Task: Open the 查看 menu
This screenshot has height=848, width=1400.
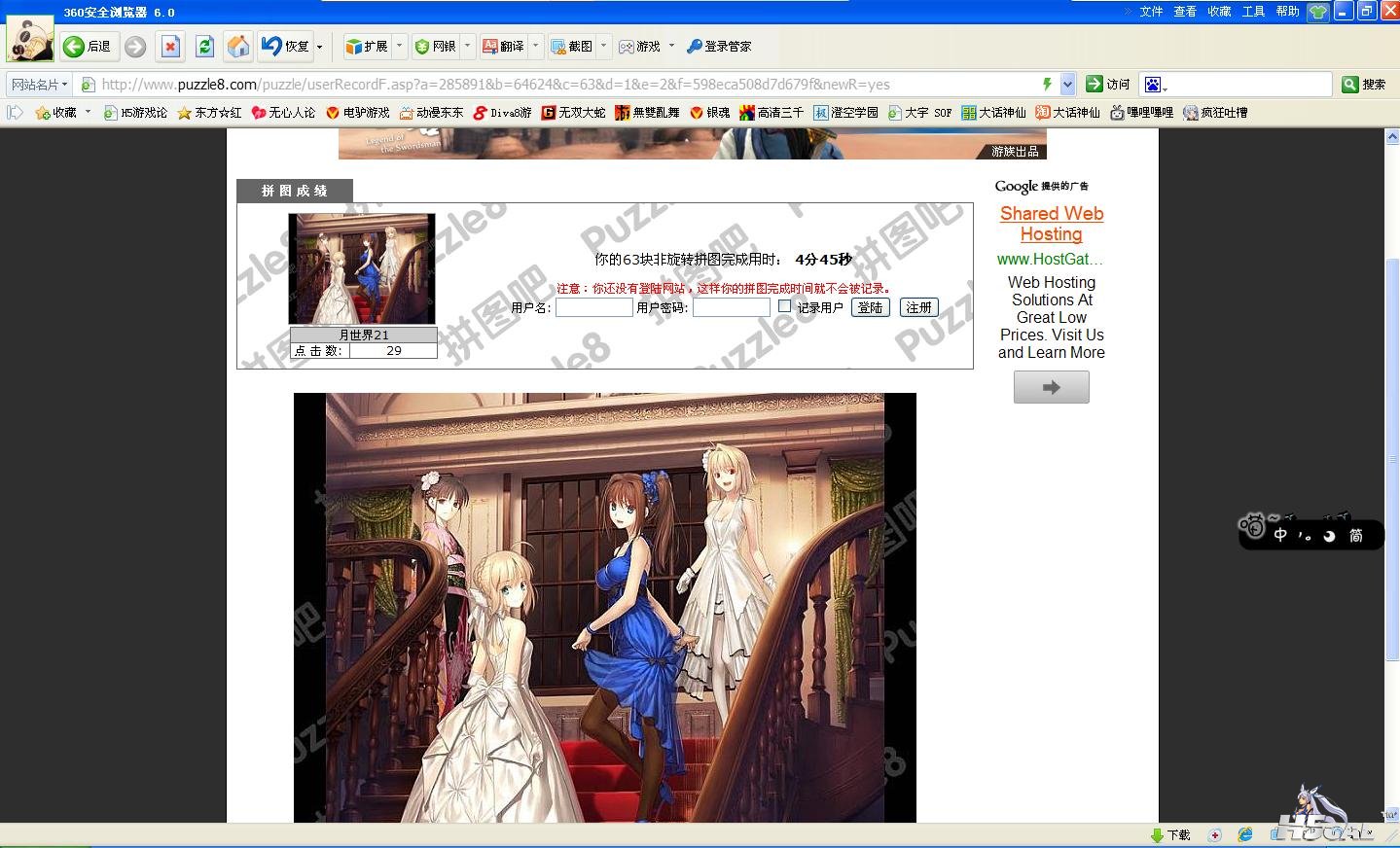Action: (1185, 12)
